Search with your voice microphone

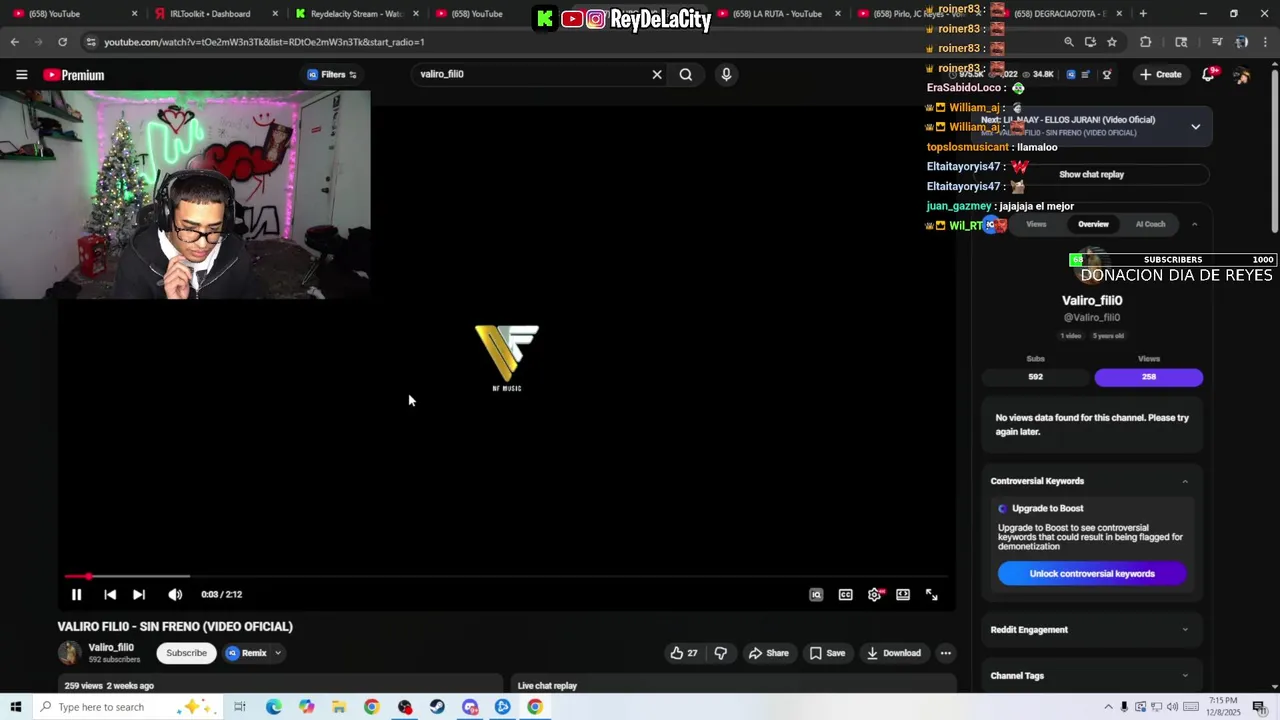(726, 74)
